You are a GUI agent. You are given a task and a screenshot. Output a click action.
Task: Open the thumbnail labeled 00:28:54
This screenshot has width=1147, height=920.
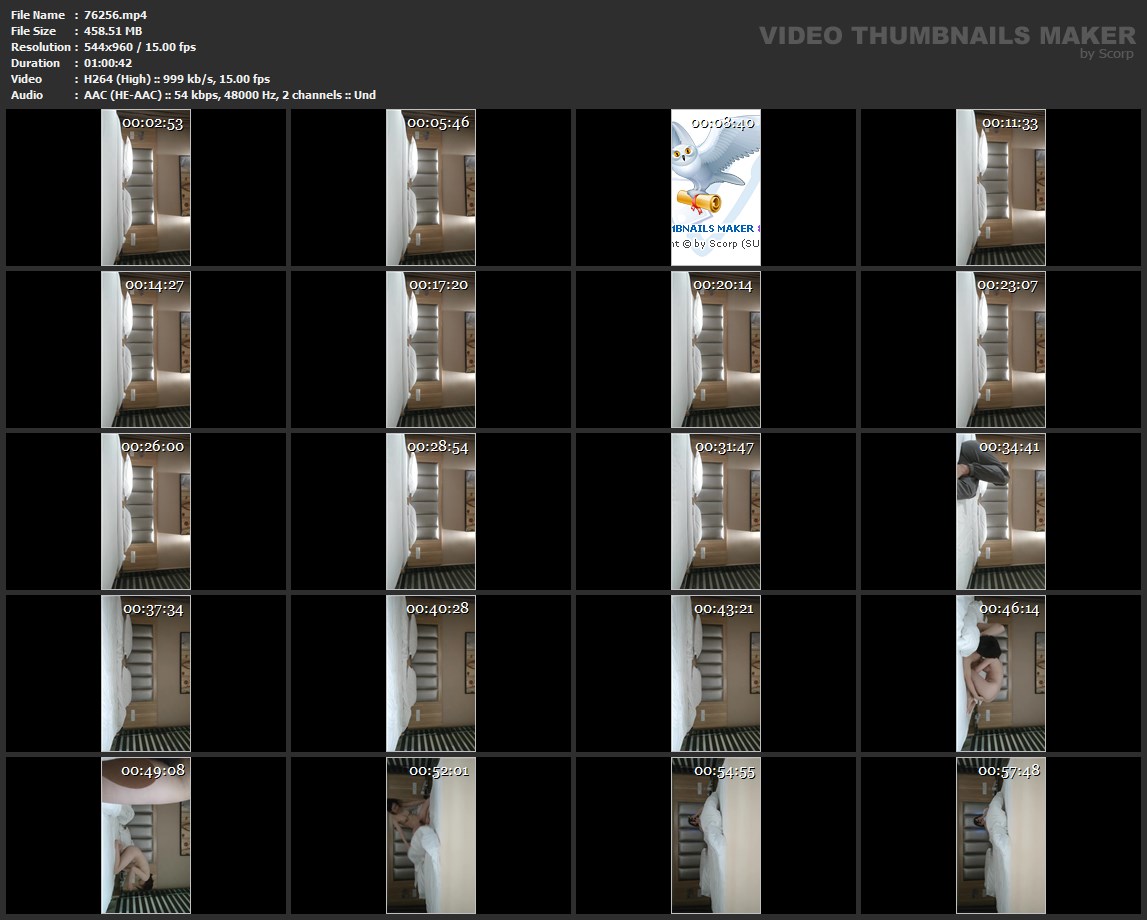[x=431, y=512]
